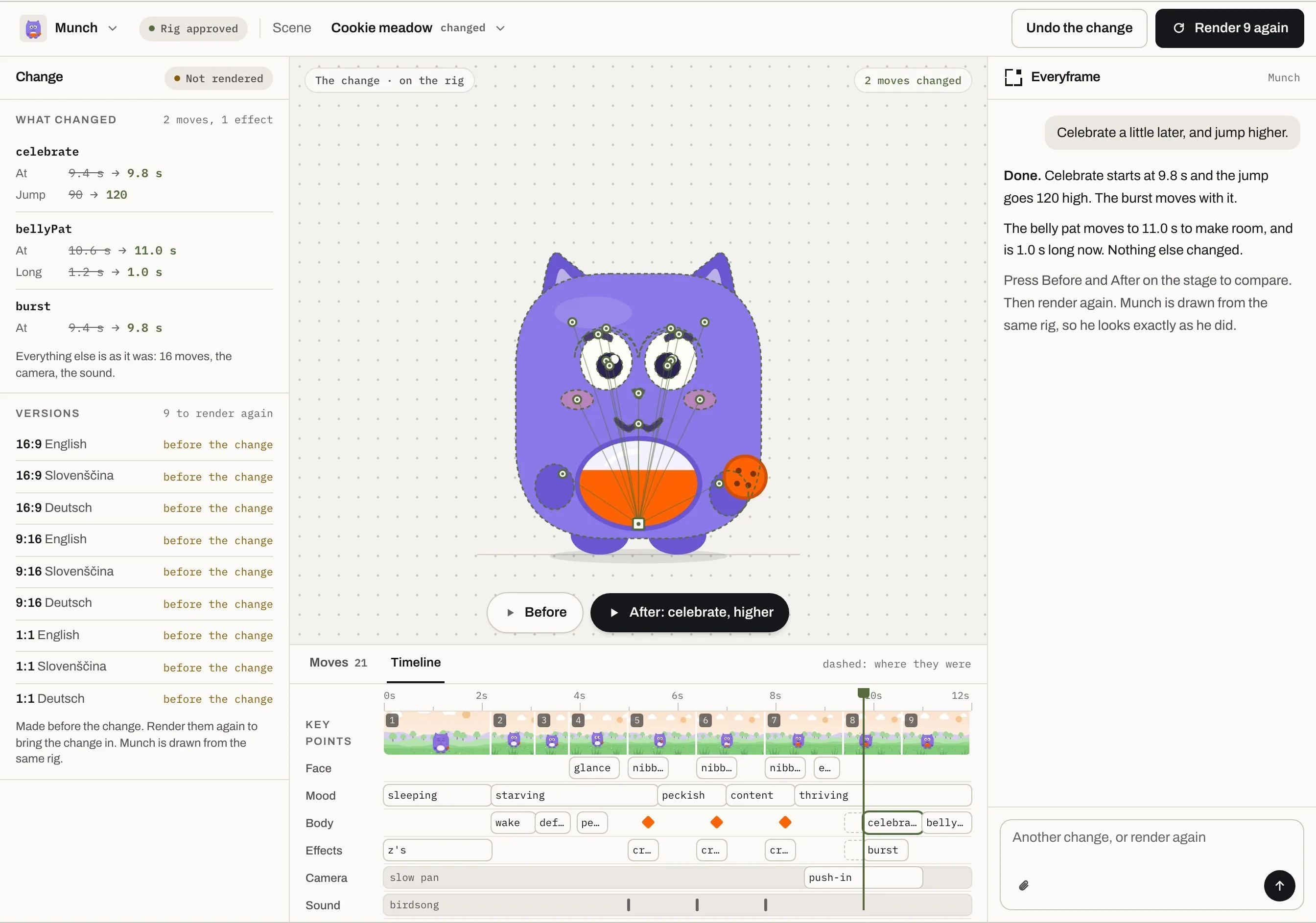This screenshot has width=1316, height=923.
Task: Click the paperclip attach icon
Action: click(x=1024, y=886)
